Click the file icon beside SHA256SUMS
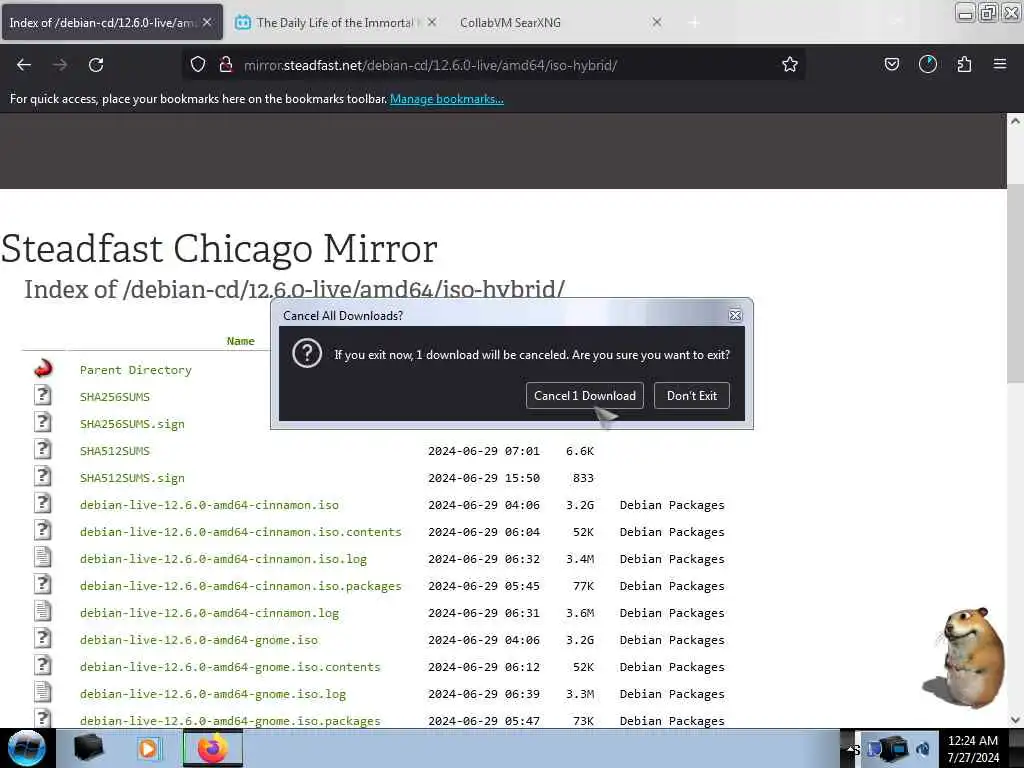 click(42, 395)
